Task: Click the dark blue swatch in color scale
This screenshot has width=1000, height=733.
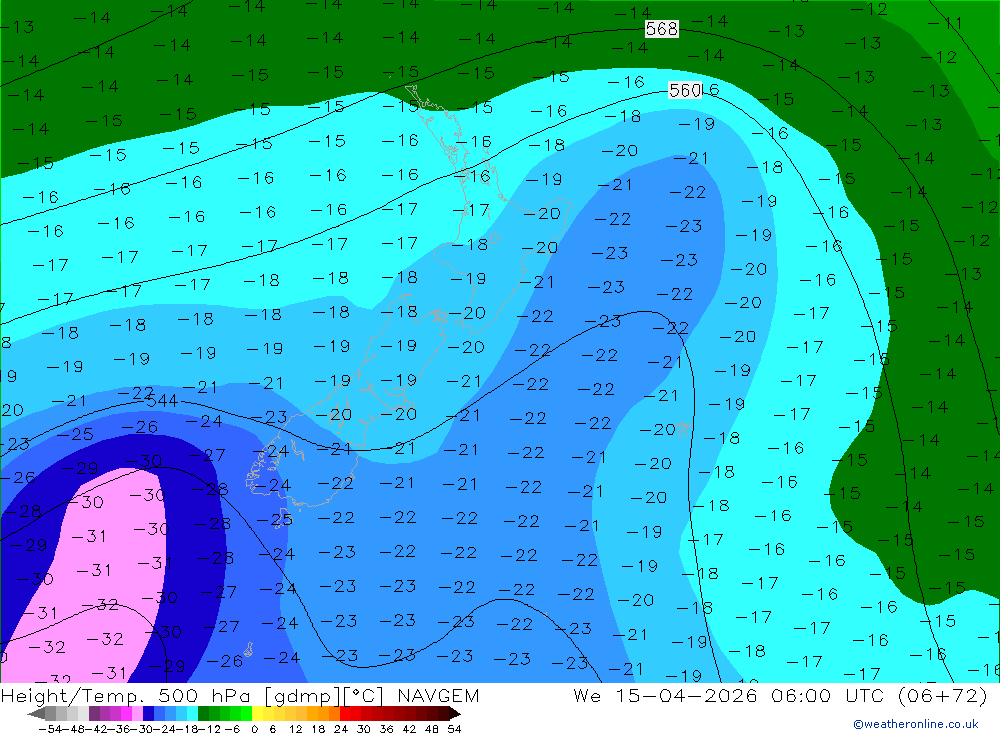Action: 149,714
